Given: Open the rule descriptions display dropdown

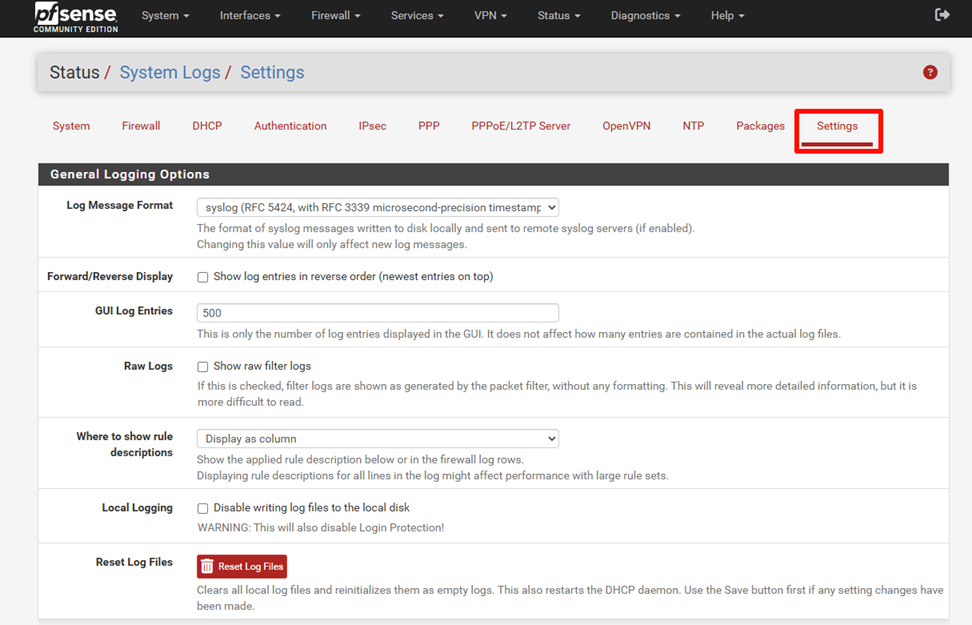Looking at the screenshot, I should [377, 438].
